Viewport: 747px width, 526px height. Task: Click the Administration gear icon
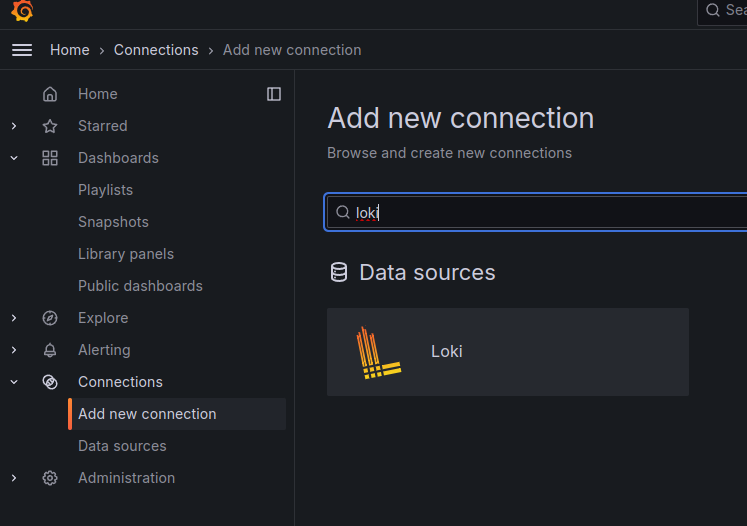[x=50, y=478]
